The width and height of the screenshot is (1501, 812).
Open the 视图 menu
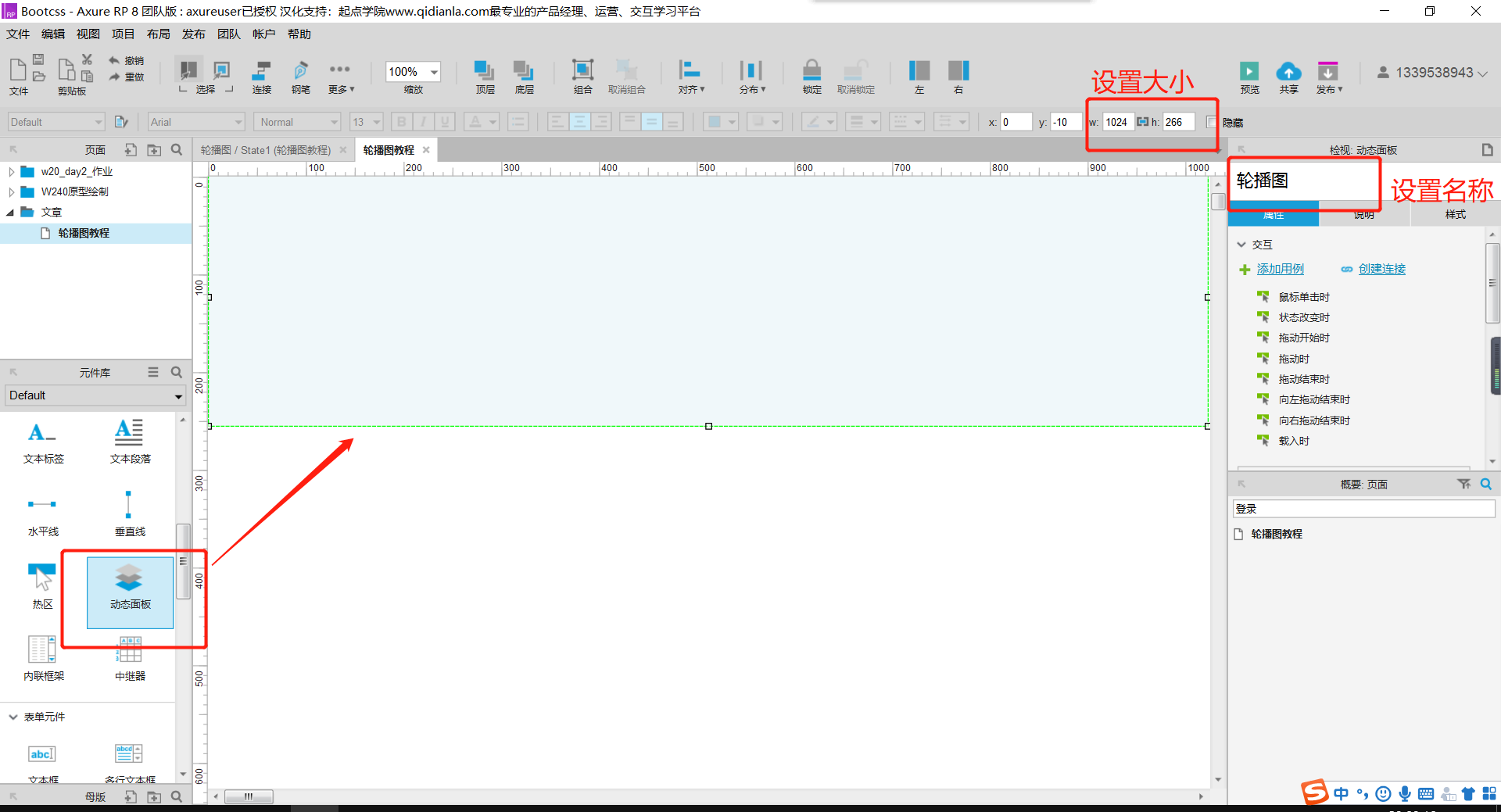pos(88,34)
